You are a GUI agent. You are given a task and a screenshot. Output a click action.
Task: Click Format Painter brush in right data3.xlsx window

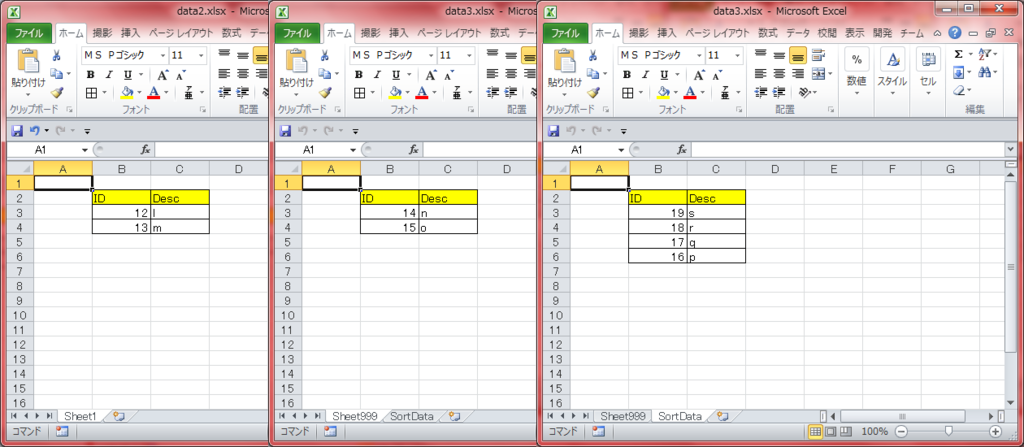(x=592, y=93)
